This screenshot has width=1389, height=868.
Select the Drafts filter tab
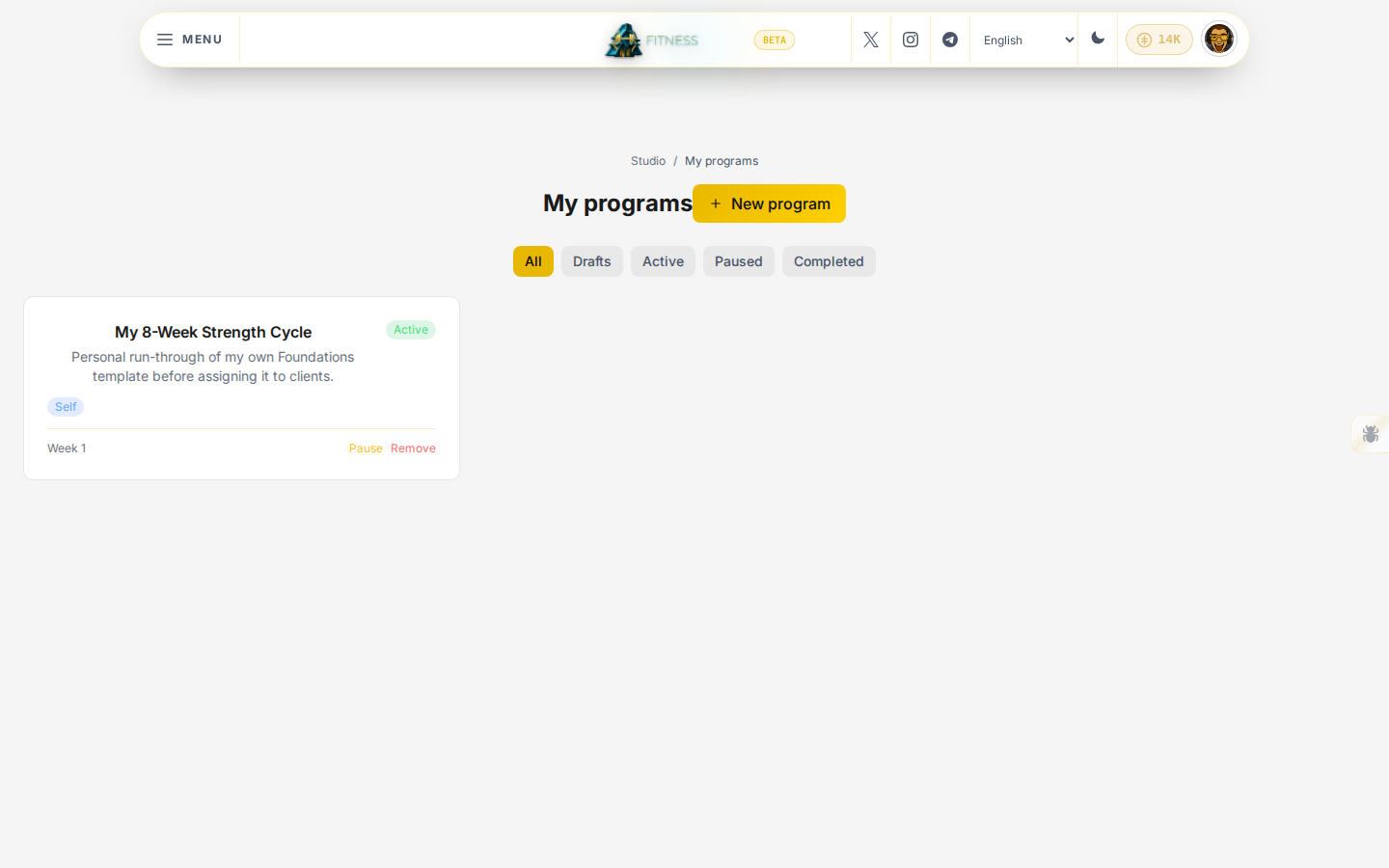tap(592, 261)
